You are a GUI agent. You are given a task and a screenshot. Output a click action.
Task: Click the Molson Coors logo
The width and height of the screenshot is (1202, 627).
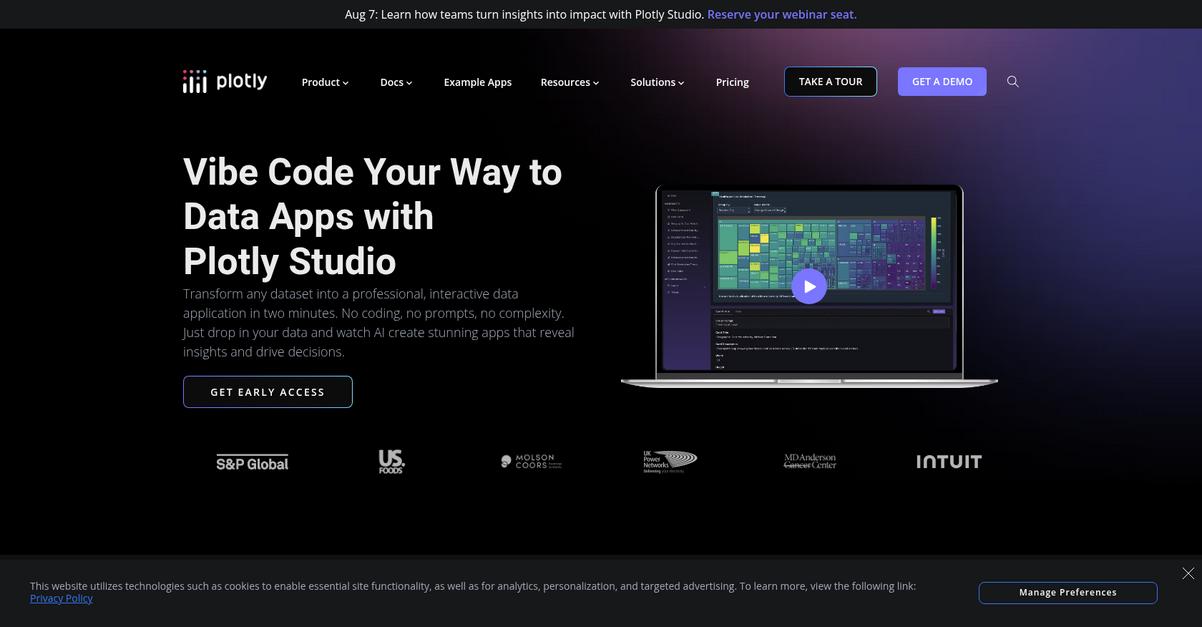531,461
